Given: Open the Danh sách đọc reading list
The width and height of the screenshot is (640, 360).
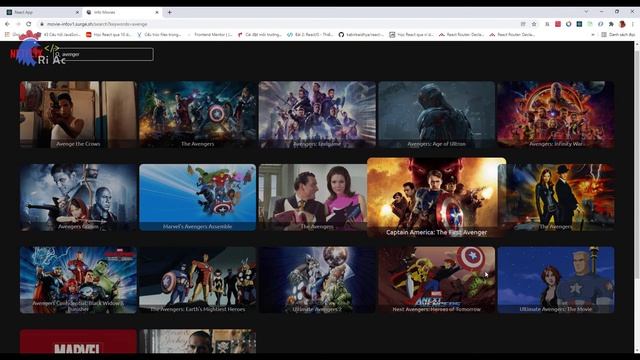Looking at the screenshot, I should [x=618, y=35].
